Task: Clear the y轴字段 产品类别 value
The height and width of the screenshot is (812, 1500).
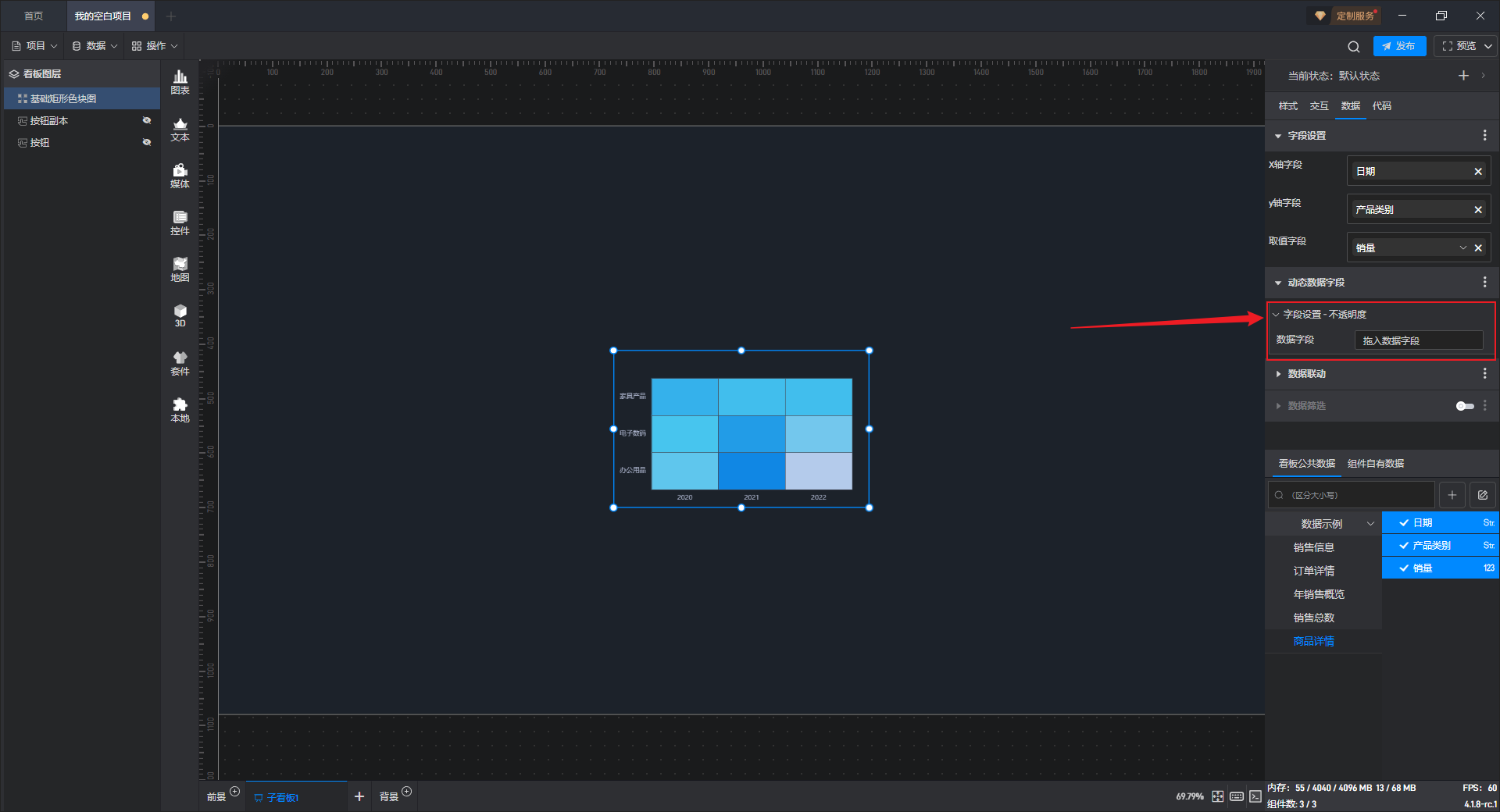Action: tap(1478, 210)
